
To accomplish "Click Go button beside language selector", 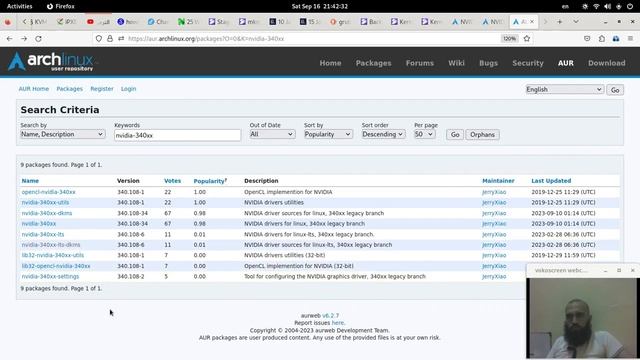I will tap(615, 90).
